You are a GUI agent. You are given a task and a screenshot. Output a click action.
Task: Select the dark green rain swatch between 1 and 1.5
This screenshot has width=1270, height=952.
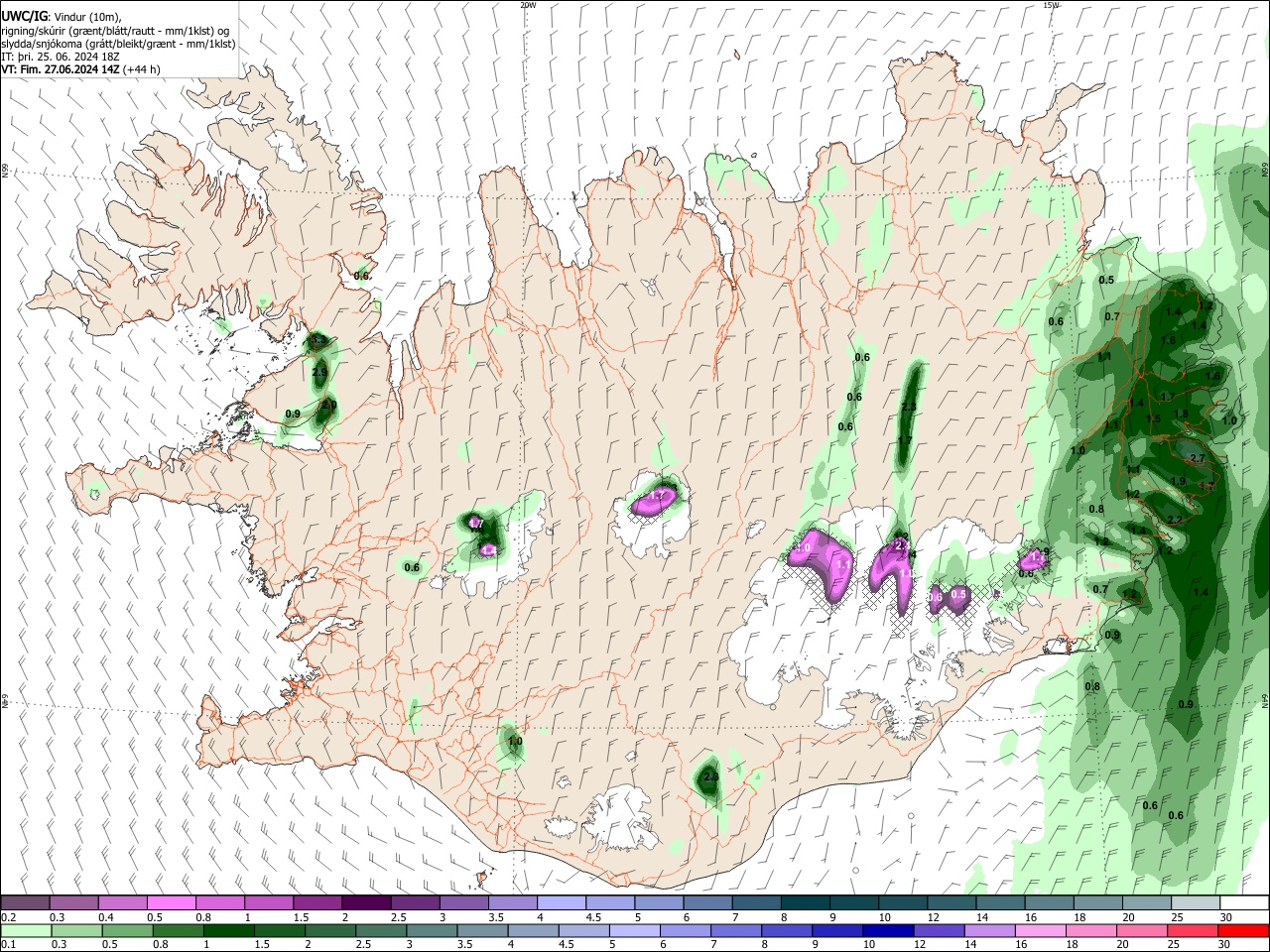coord(228,931)
